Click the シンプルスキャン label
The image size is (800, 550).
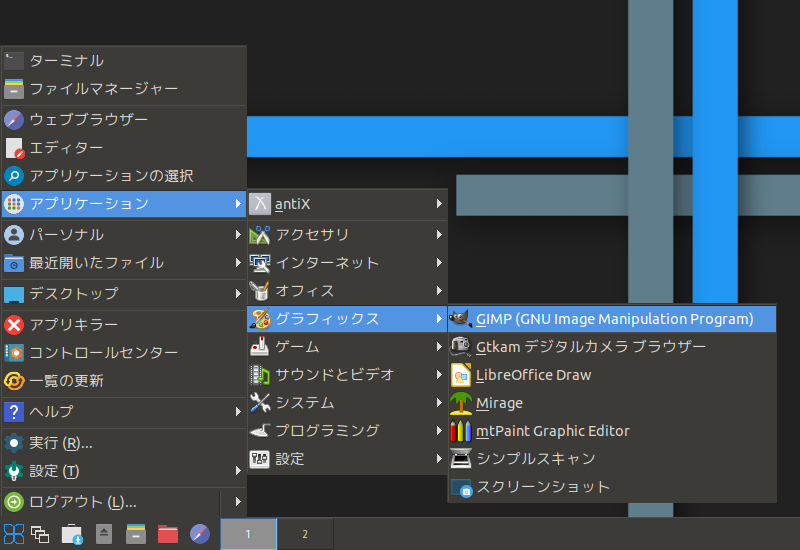point(536,459)
